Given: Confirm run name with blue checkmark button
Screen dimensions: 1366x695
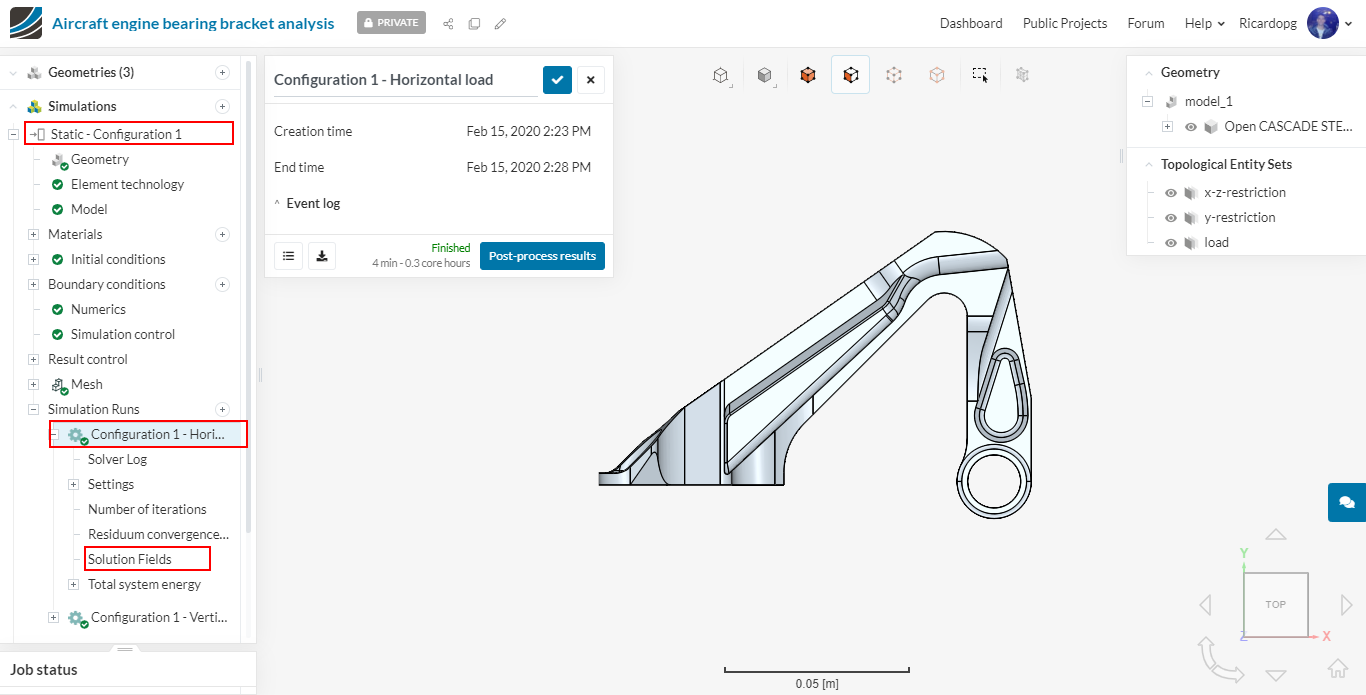Looking at the screenshot, I should (x=557, y=80).
